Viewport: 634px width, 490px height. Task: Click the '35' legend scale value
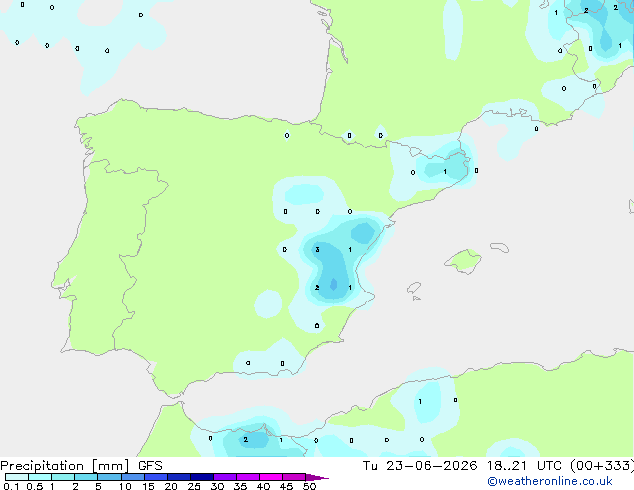pyautogui.click(x=240, y=486)
